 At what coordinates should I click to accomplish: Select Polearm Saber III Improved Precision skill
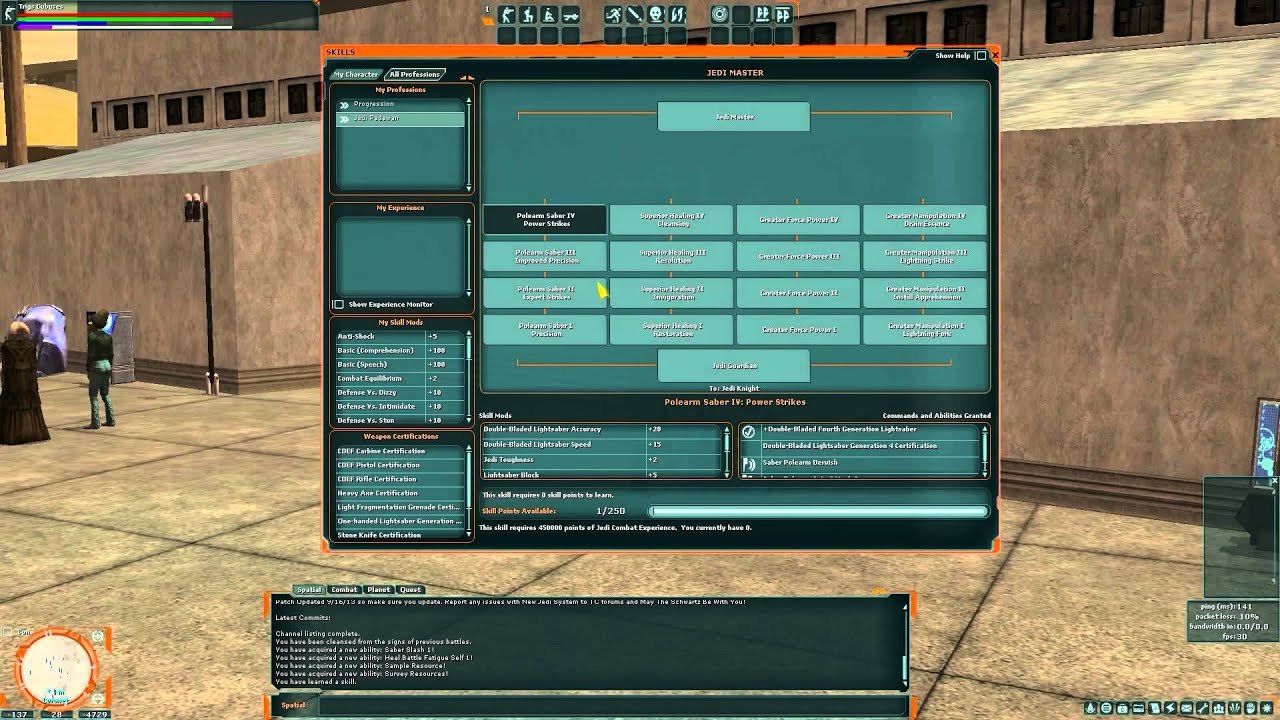545,256
